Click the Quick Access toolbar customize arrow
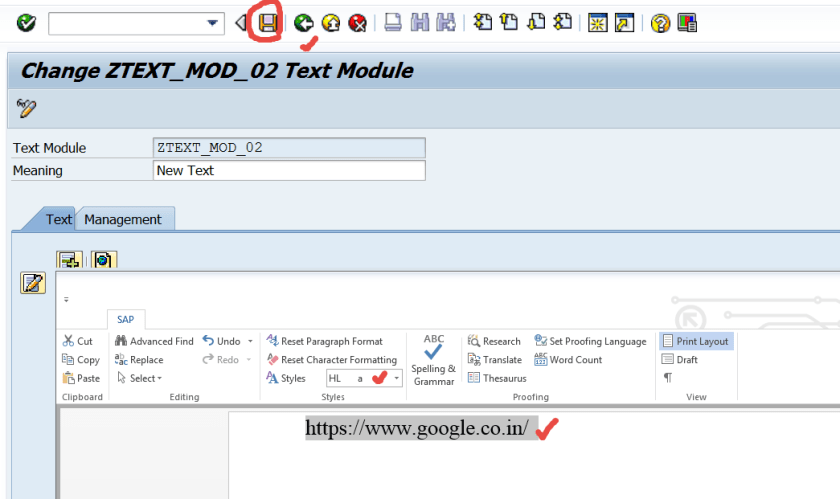 (66, 300)
